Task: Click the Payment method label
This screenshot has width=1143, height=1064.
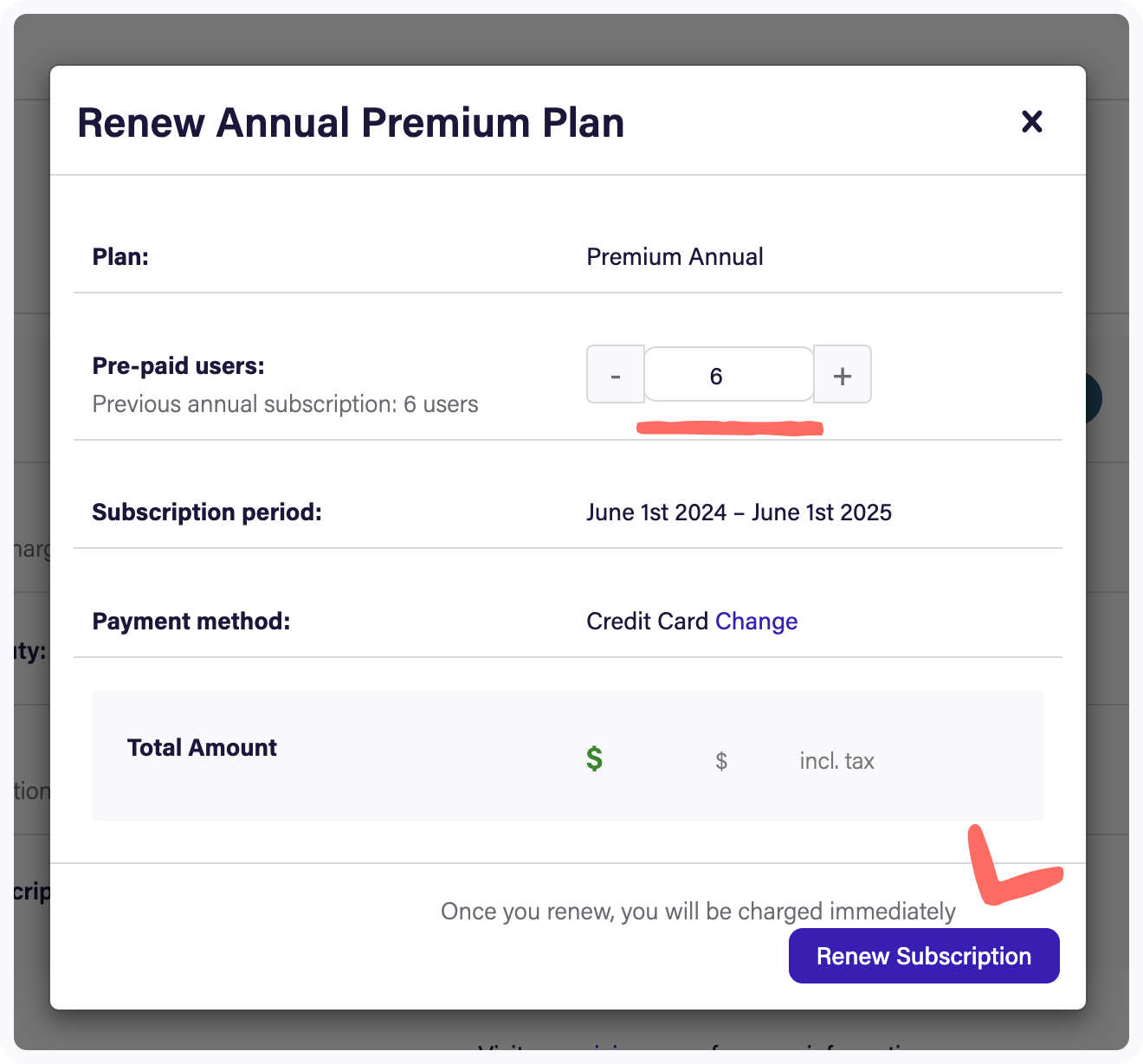Action: 191,622
